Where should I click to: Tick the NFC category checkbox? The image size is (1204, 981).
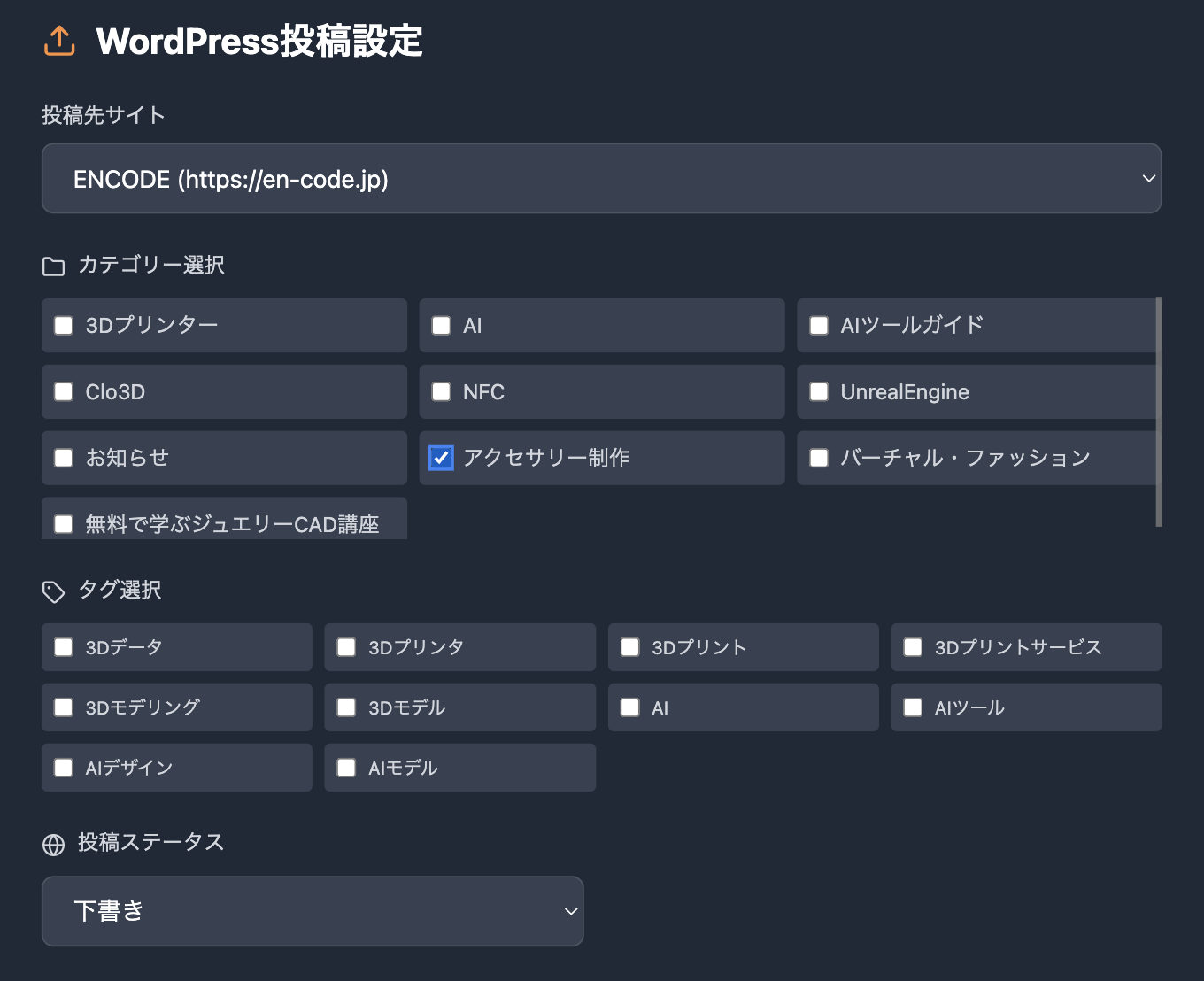(x=441, y=392)
